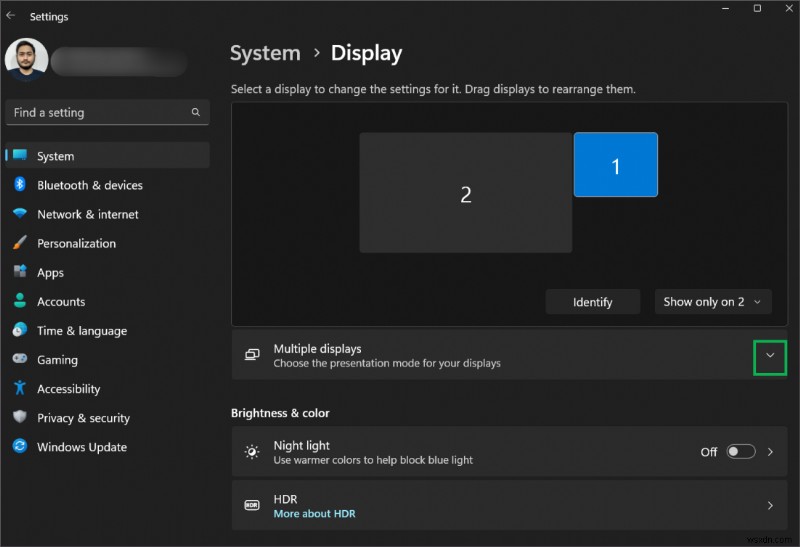800x547 pixels.
Task: Click the Privacy shield icon
Action: point(20,417)
